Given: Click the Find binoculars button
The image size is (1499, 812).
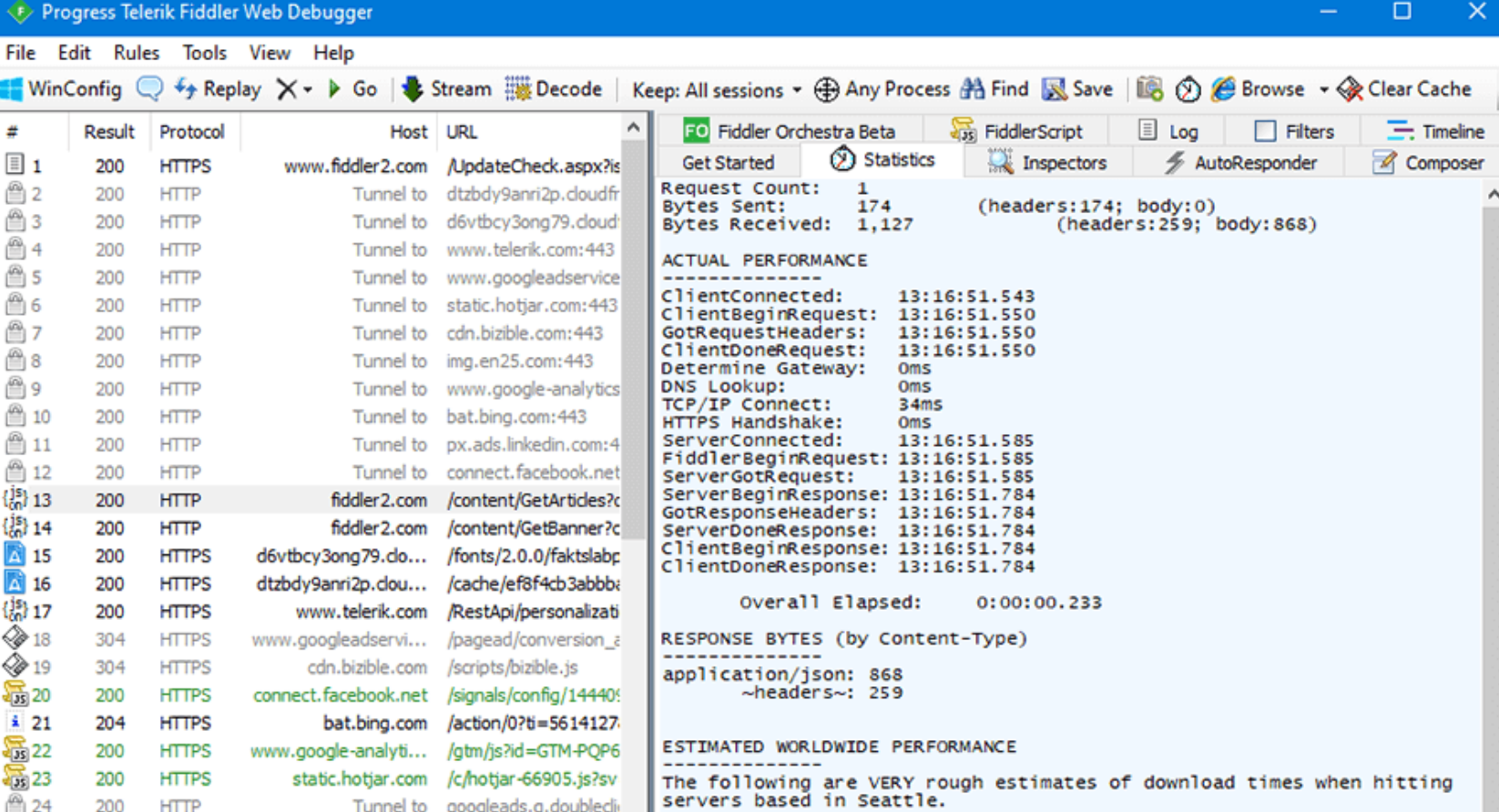Looking at the screenshot, I should (x=994, y=89).
